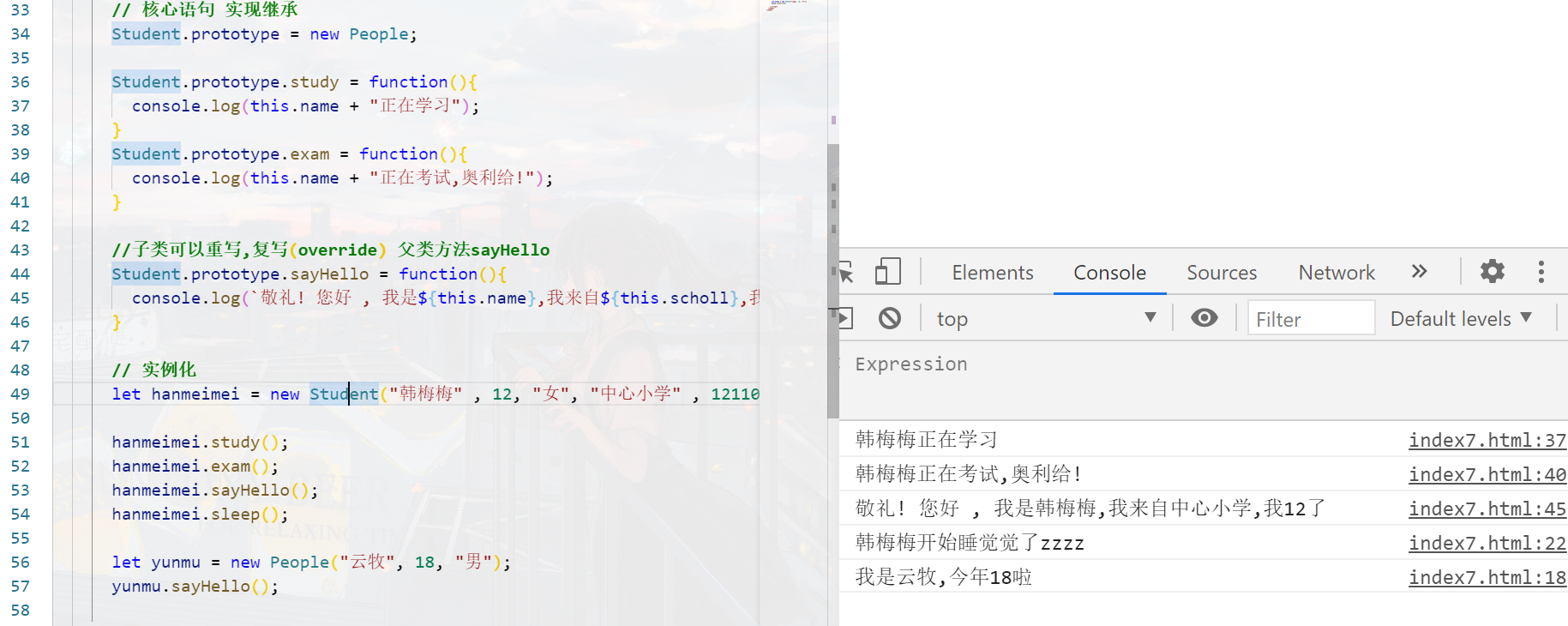Select the Console tab
Screen dimensions: 1568x626
(1109, 273)
